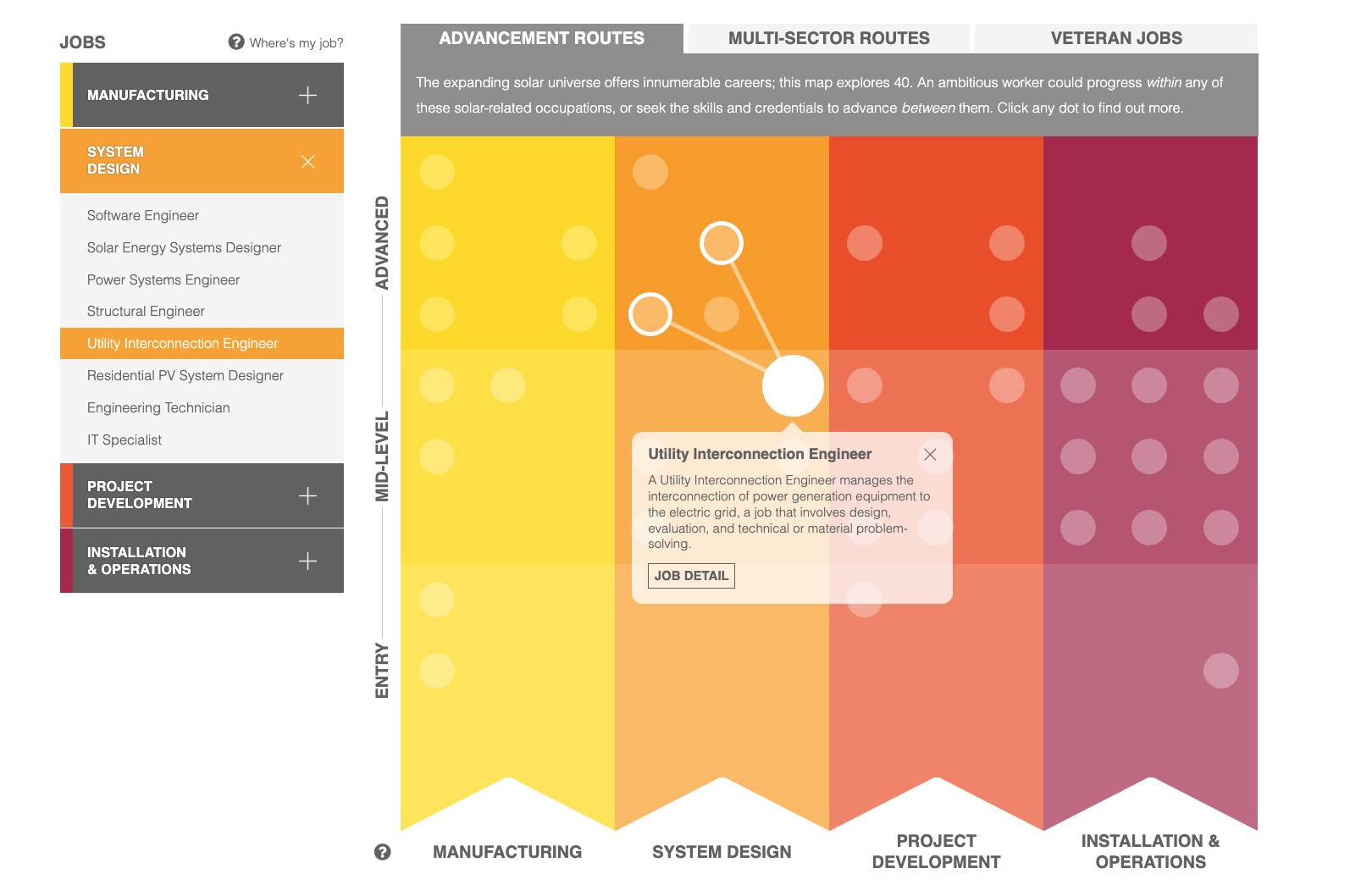Select IT Specialist from the System Design list

click(x=124, y=440)
